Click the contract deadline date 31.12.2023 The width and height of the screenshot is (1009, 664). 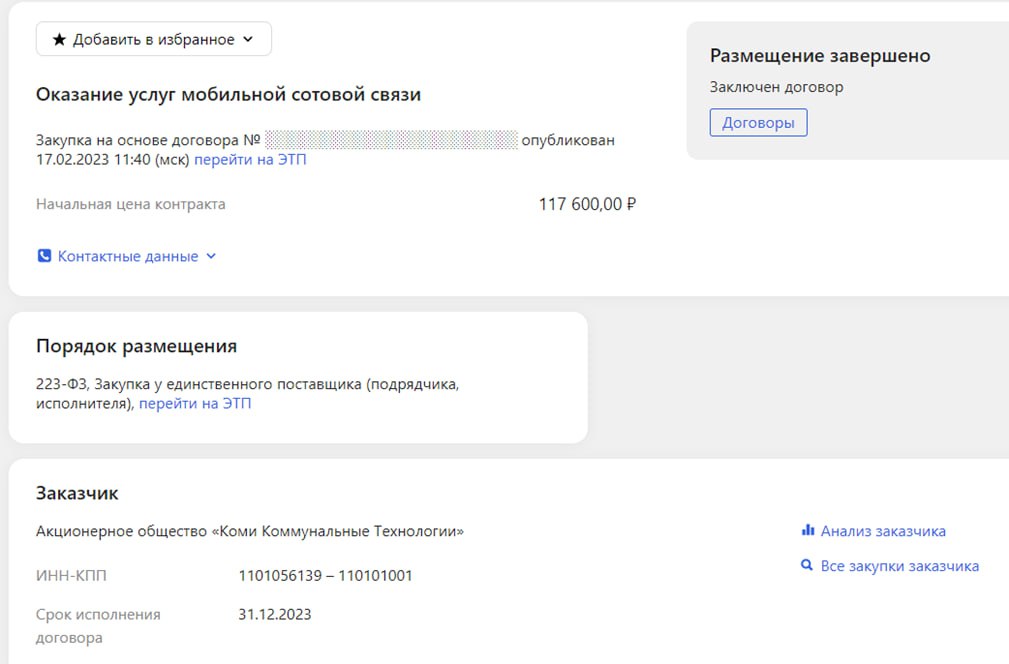(274, 614)
